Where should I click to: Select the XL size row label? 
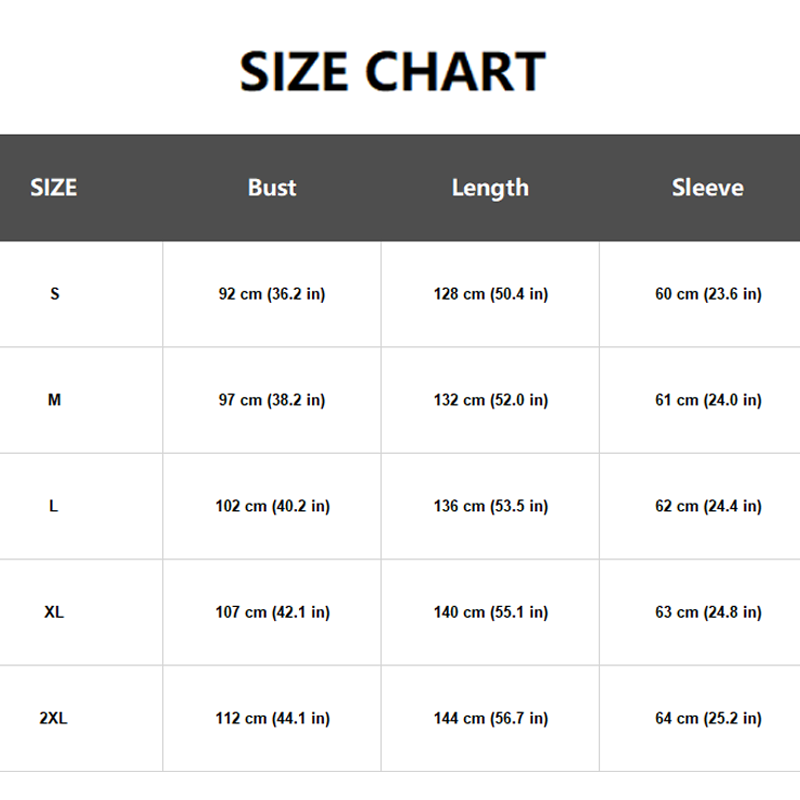tap(54, 612)
